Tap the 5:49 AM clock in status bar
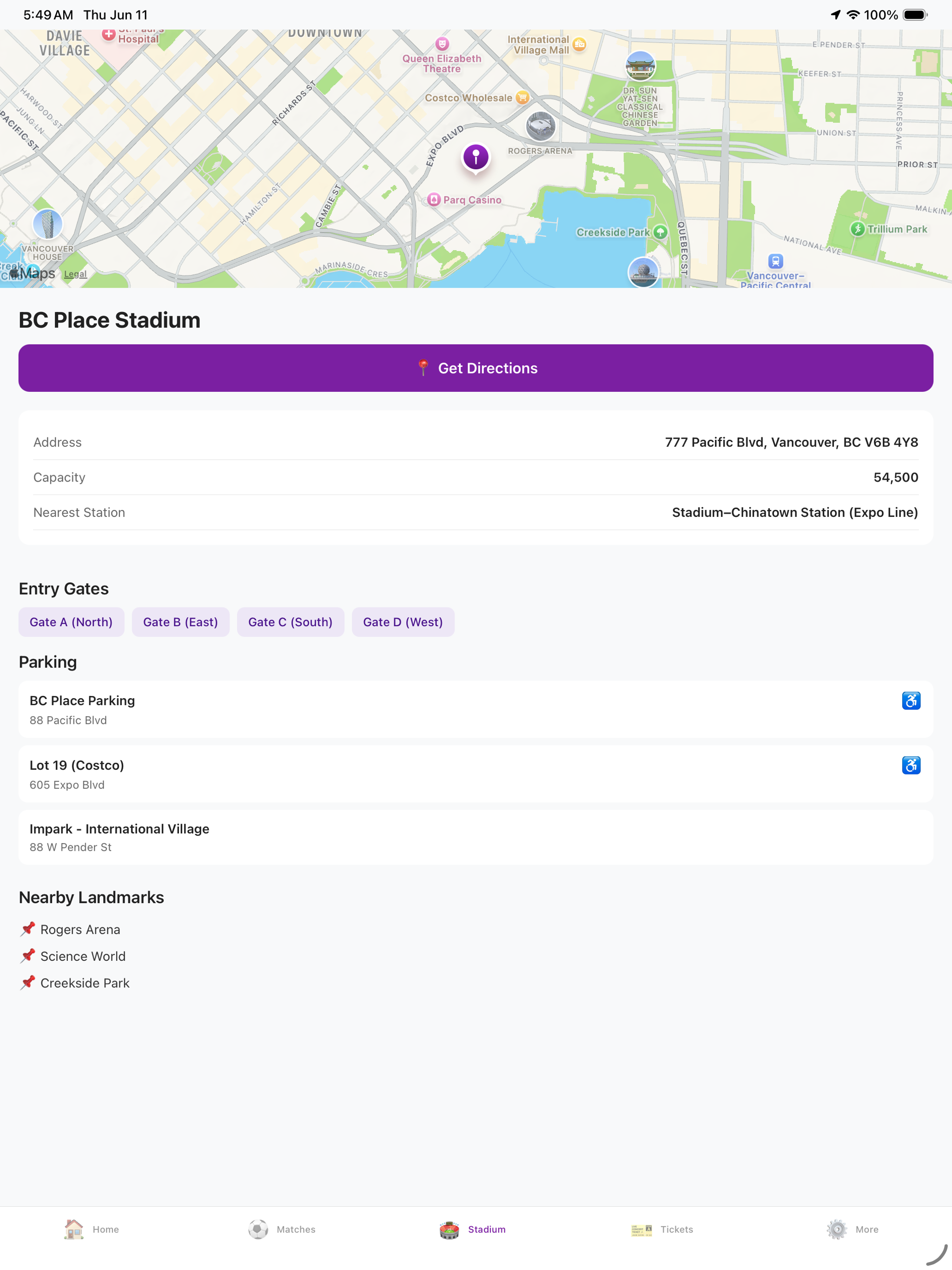The height and width of the screenshot is (1270, 952). point(48,15)
